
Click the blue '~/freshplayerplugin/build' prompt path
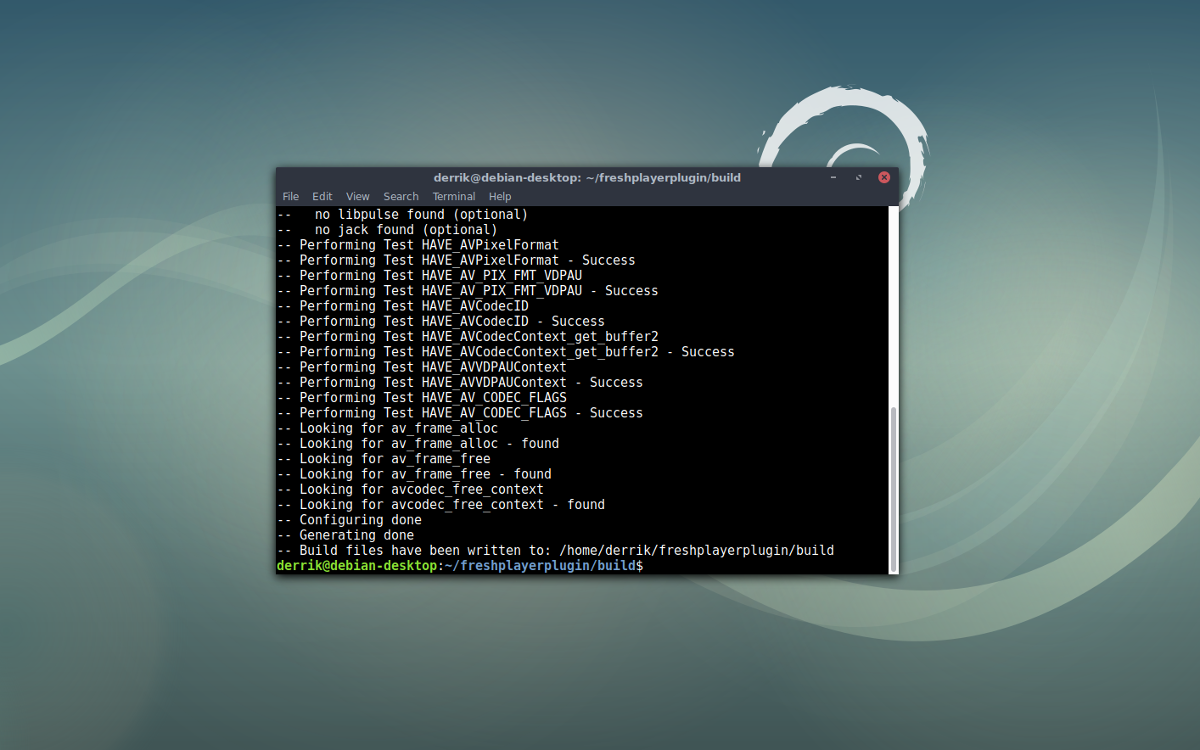pyautogui.click(x=541, y=566)
